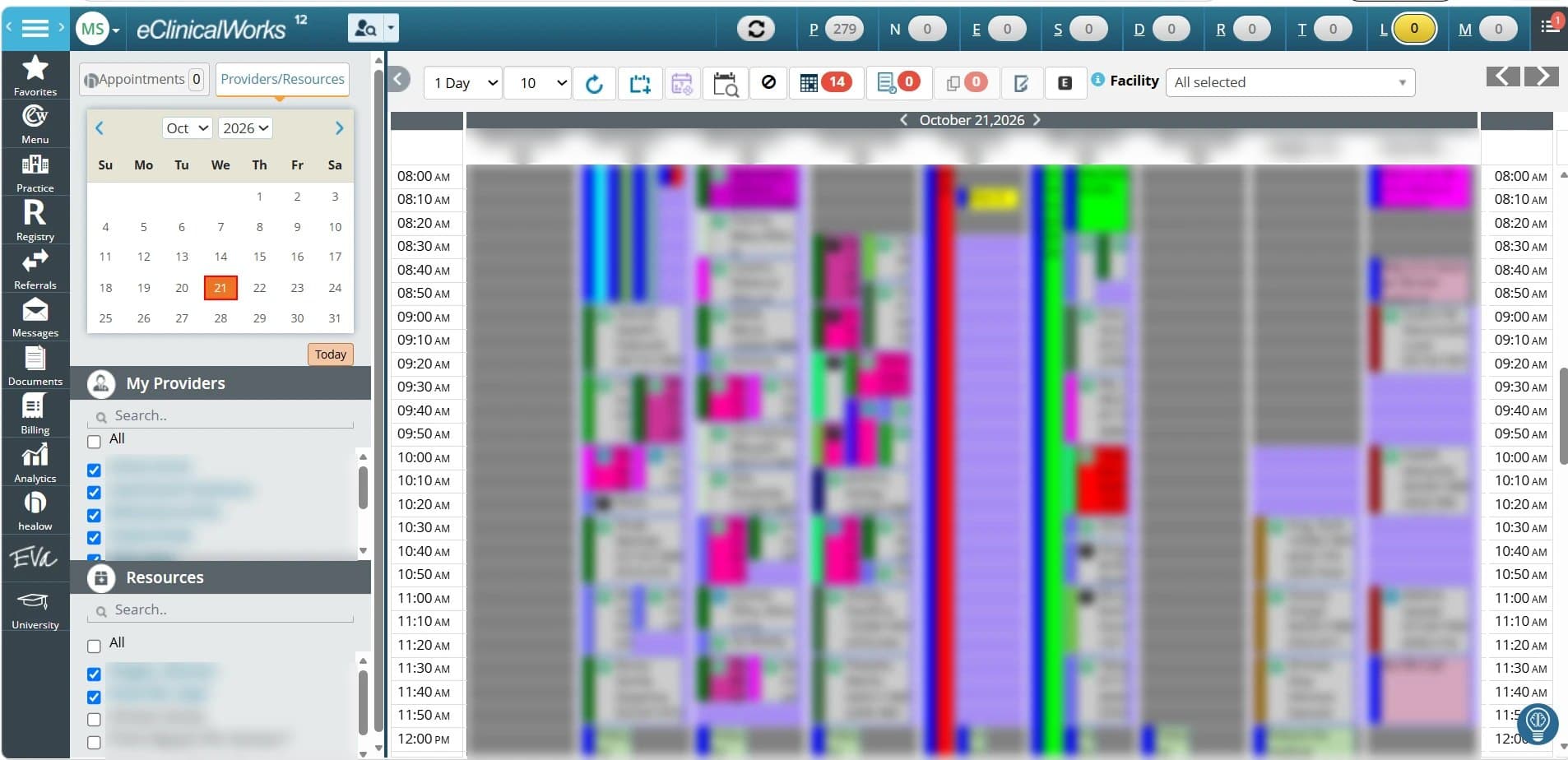
Task: Expand the MS user profile dropdown arrow
Action: (x=117, y=30)
